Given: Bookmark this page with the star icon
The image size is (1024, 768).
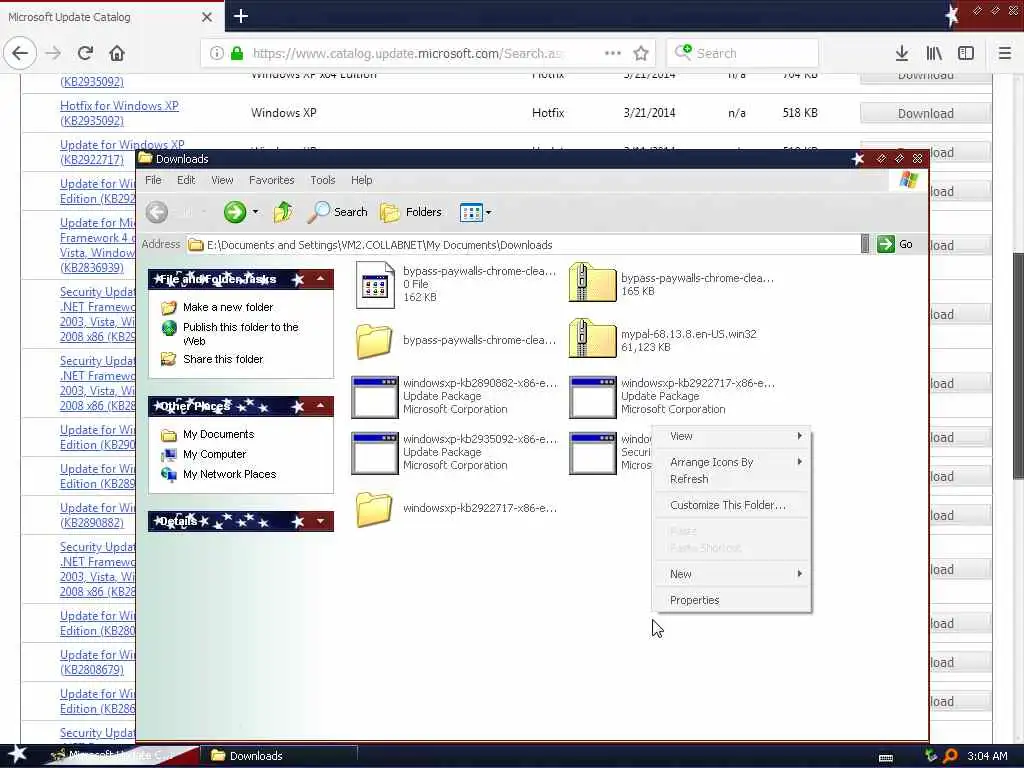Looking at the screenshot, I should click(641, 53).
